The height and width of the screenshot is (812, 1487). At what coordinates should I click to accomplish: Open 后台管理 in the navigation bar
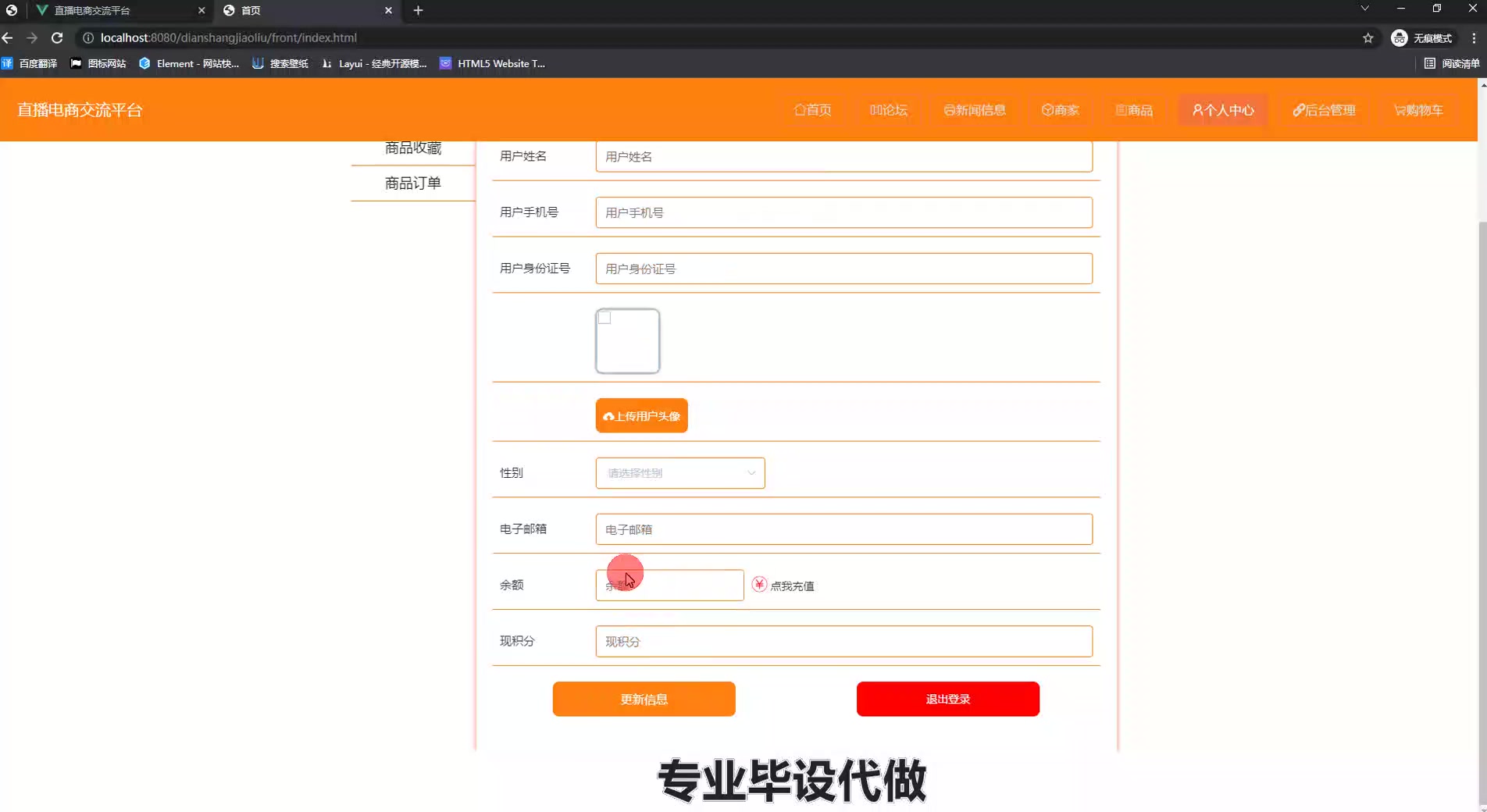(x=1324, y=110)
